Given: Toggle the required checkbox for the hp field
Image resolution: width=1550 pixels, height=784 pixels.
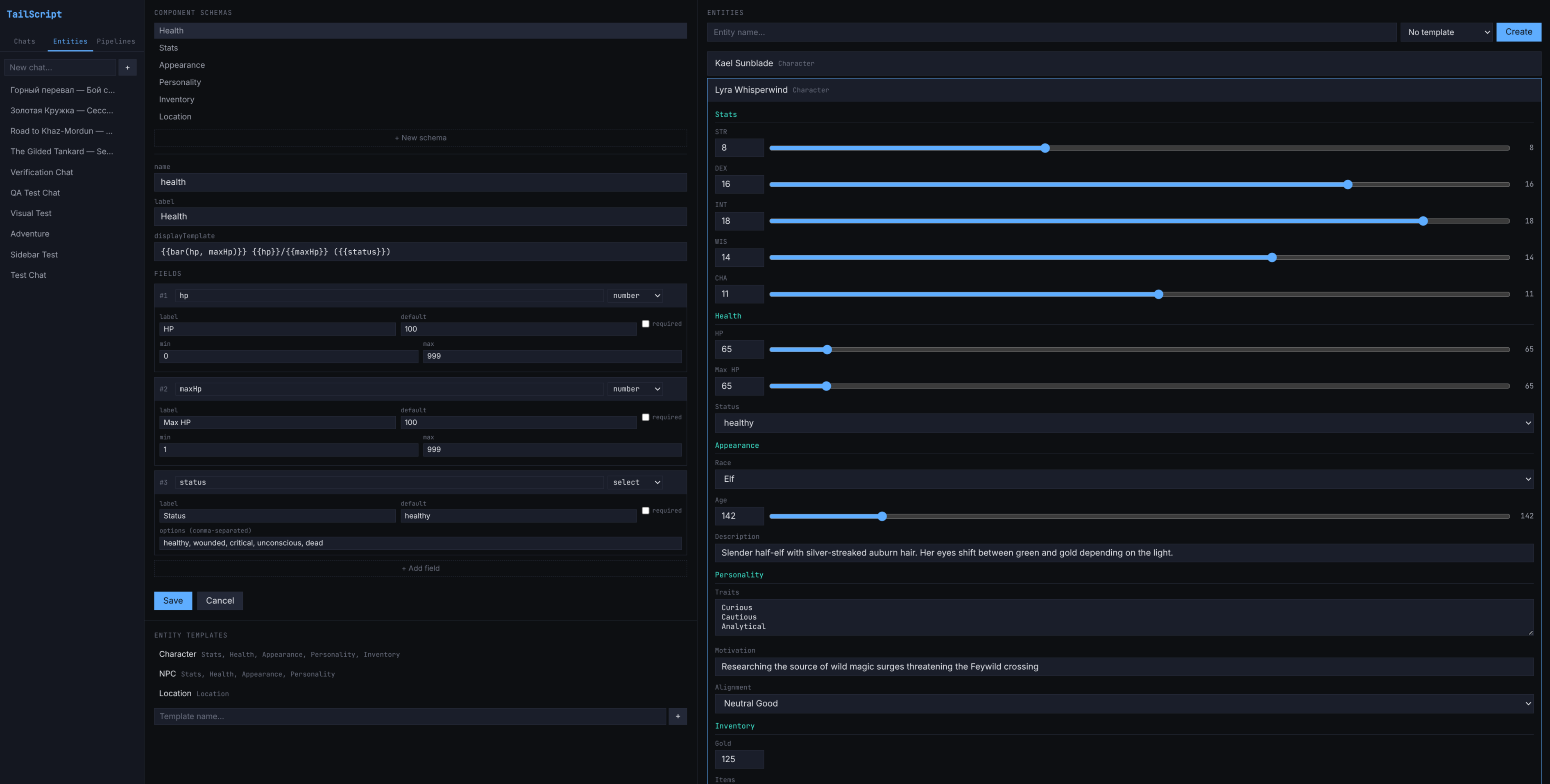Looking at the screenshot, I should coord(646,324).
